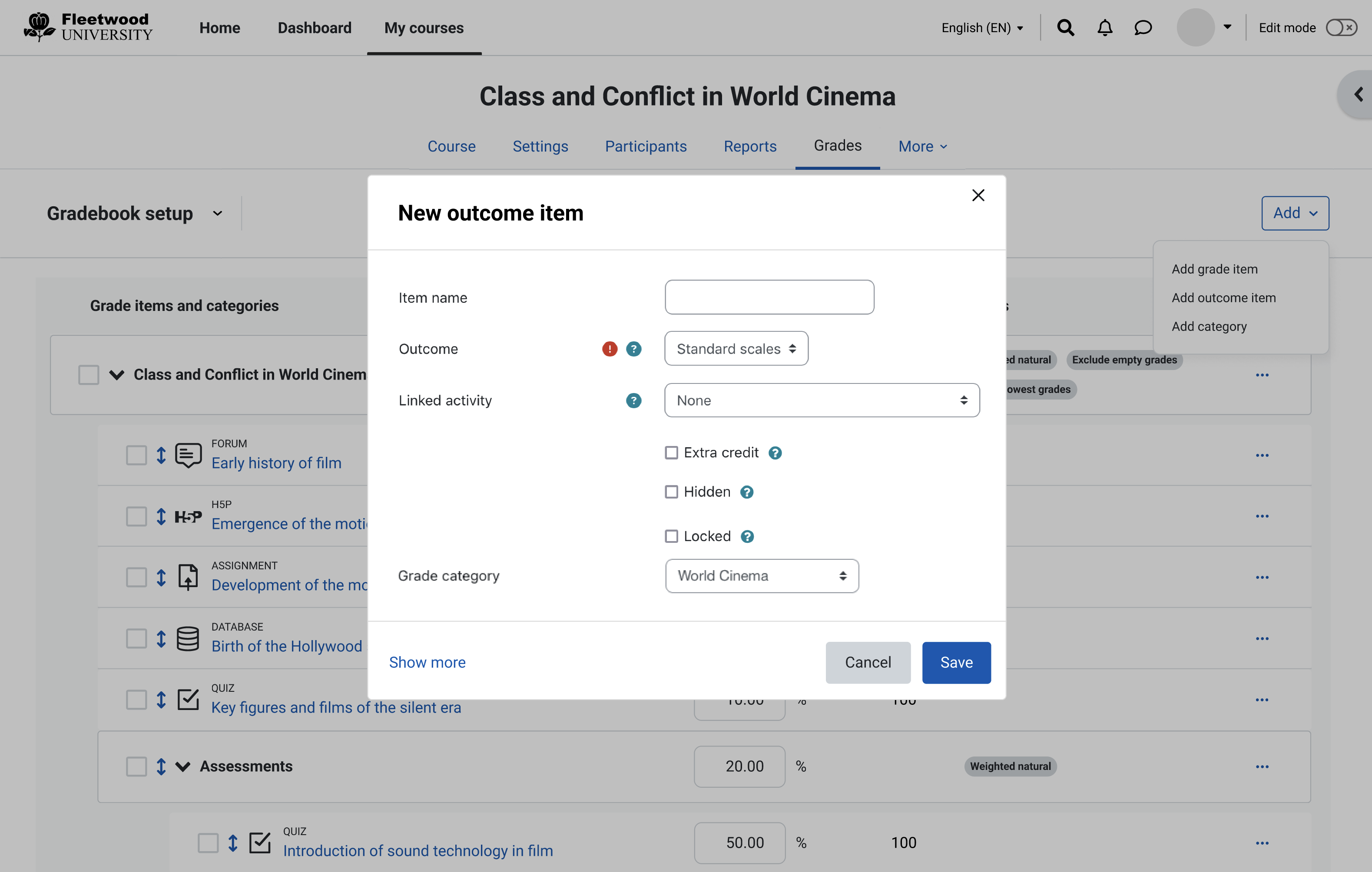Screen dimensions: 1372x872
Task: Open the Grade category World Cinema dropdown
Action: (762, 576)
